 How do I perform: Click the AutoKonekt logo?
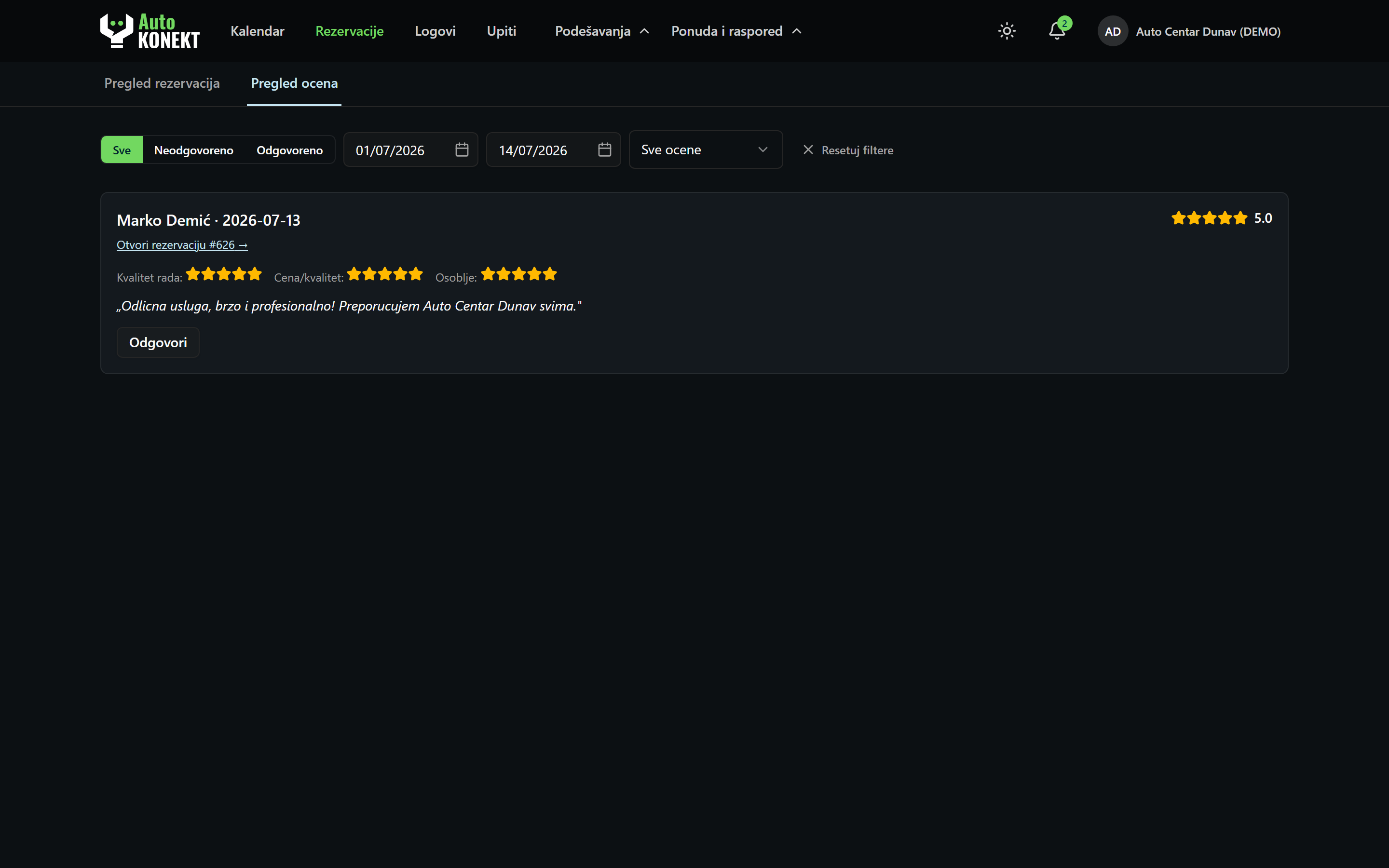point(150,31)
